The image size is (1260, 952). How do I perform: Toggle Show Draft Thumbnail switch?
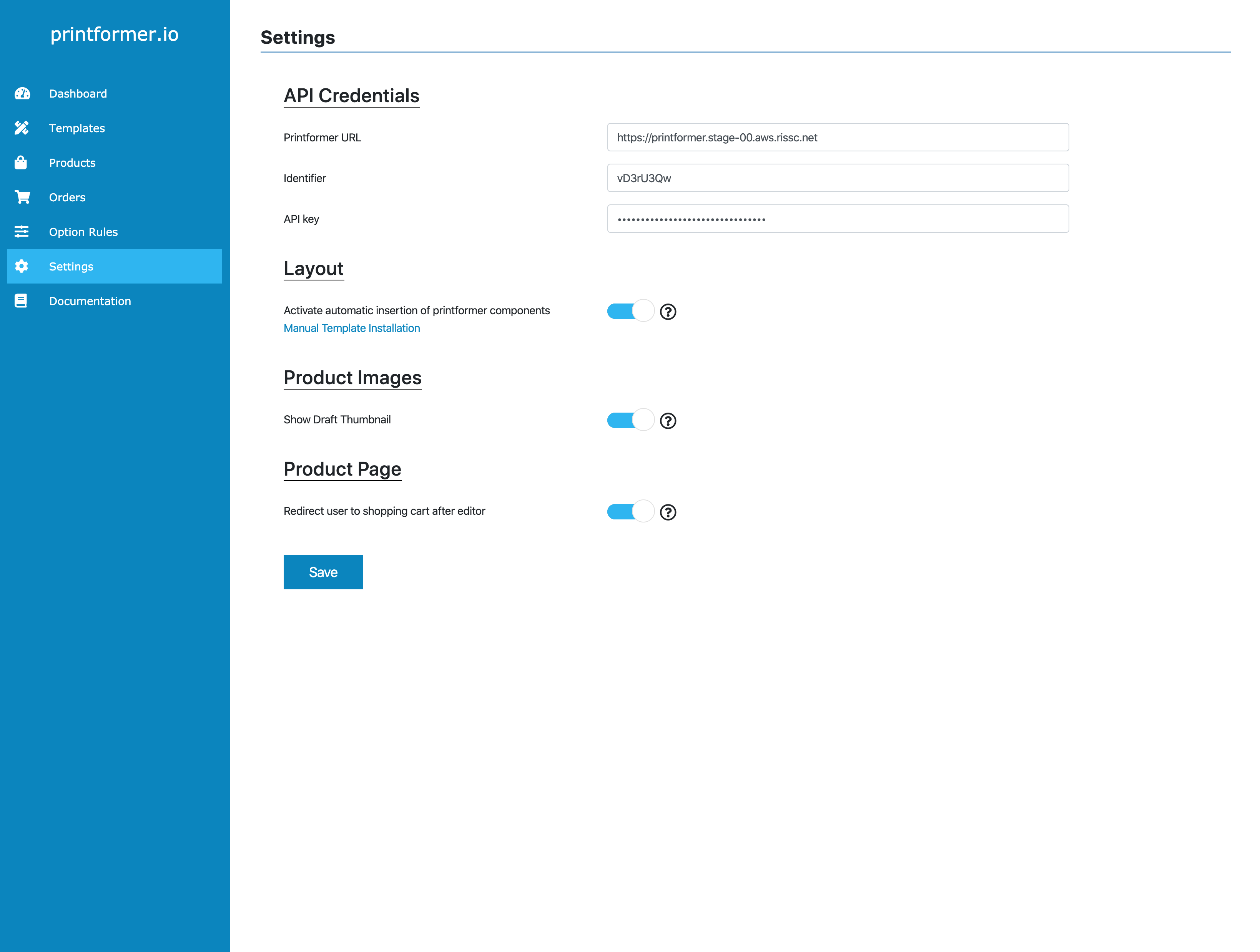[630, 420]
